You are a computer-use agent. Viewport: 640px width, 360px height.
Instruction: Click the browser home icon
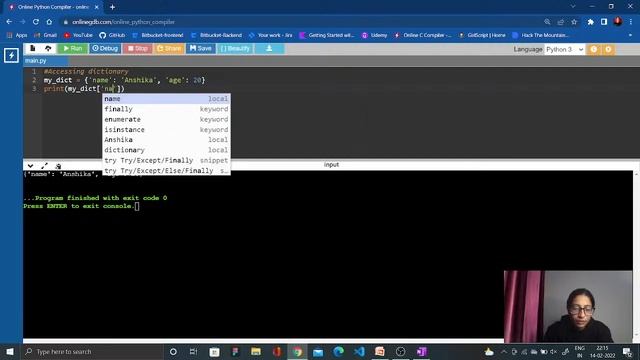click(49, 22)
